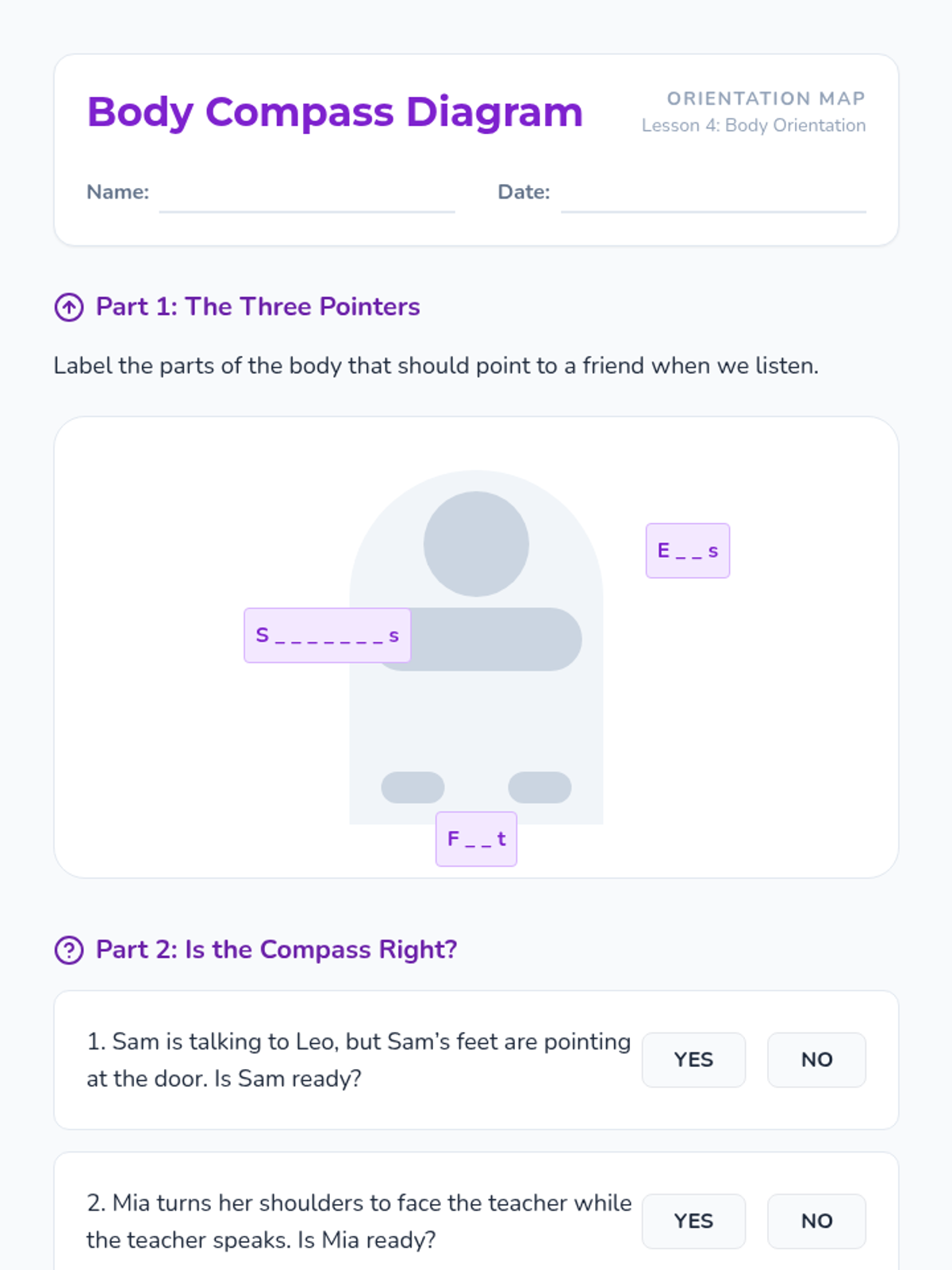Choose YES for question 2 about Mia

(693, 1221)
